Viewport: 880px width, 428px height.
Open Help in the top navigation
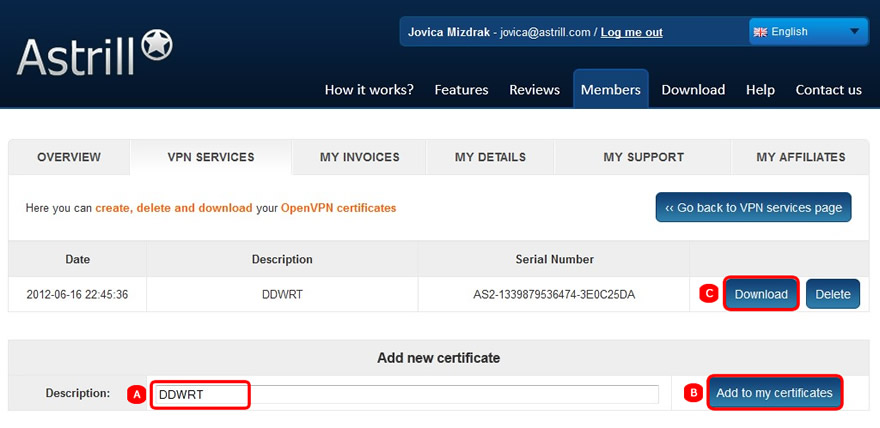[x=760, y=90]
